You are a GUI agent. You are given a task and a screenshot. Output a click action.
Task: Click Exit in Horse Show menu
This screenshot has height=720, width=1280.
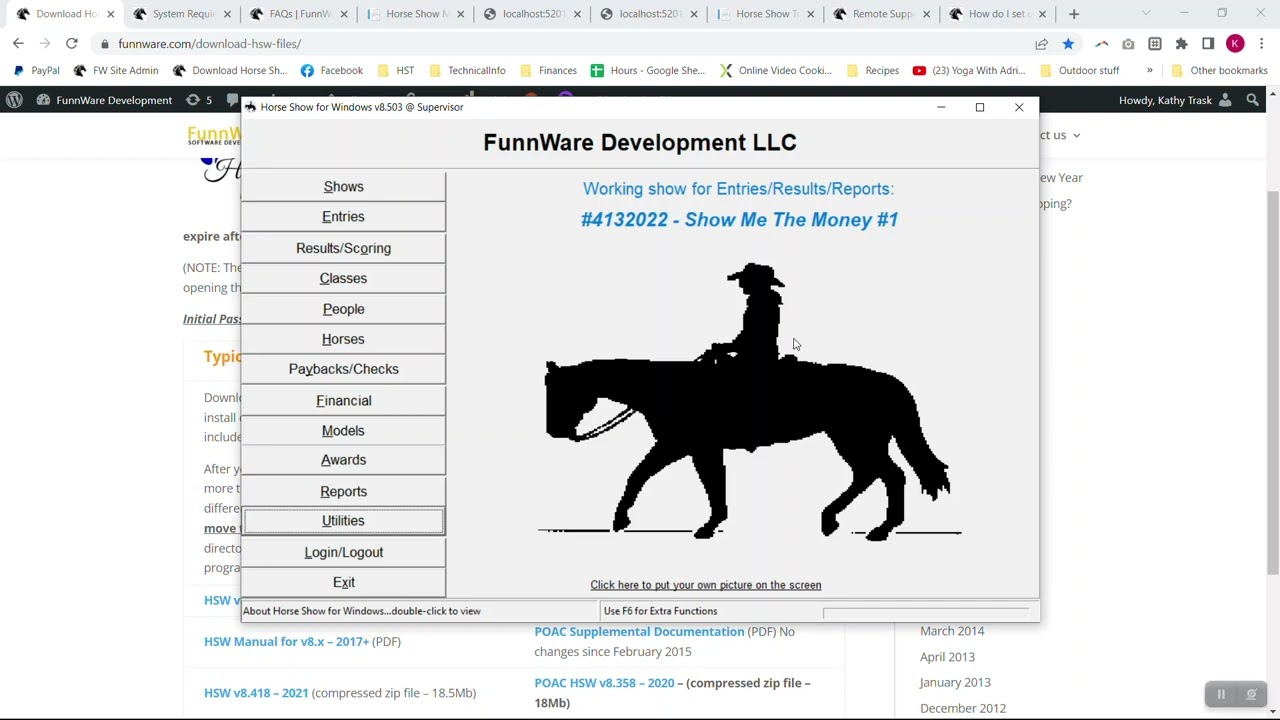point(343,582)
